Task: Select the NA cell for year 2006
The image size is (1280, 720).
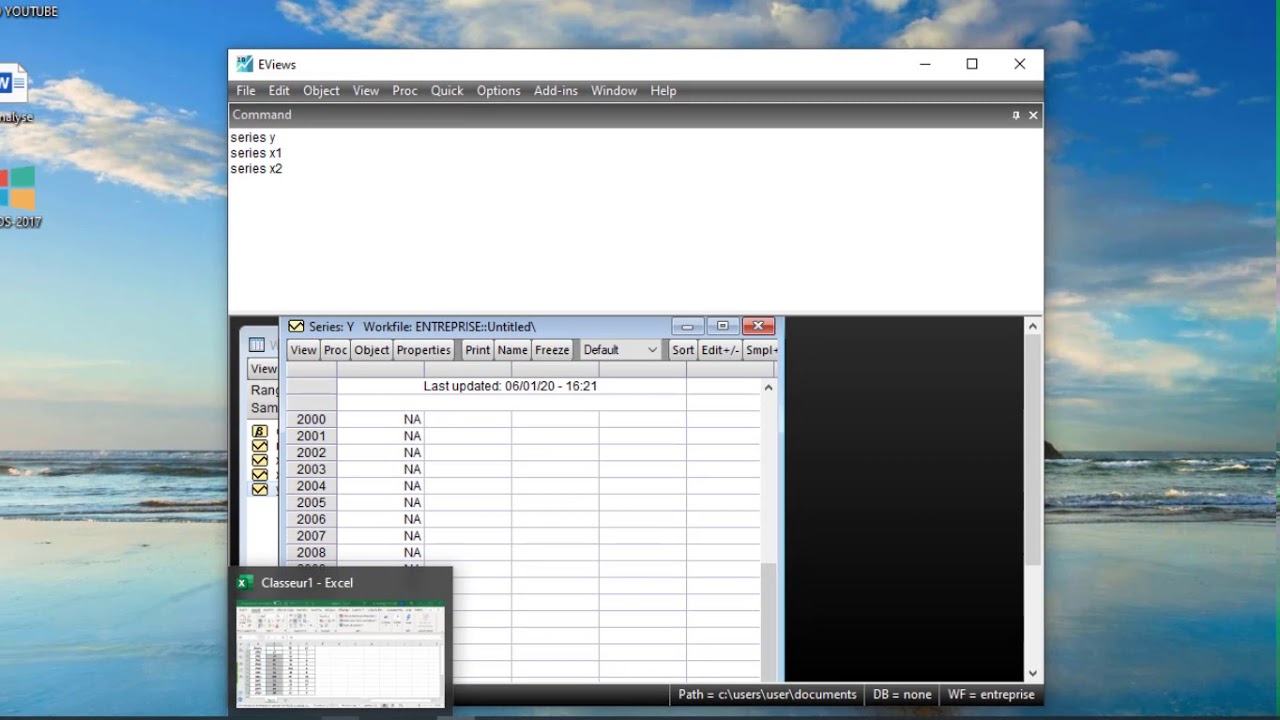Action: pyautogui.click(x=380, y=520)
